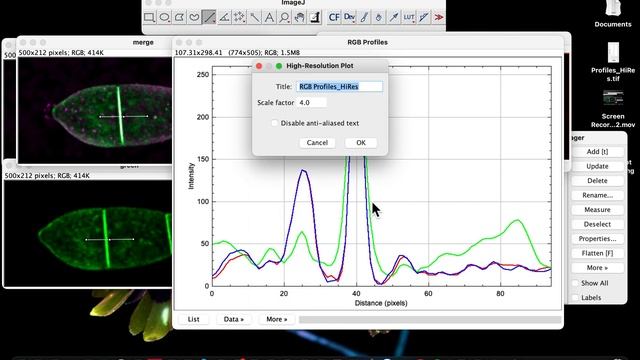This screenshot has width=640, height=360.
Task: Select the Polygon selection tool
Action: [179, 17]
